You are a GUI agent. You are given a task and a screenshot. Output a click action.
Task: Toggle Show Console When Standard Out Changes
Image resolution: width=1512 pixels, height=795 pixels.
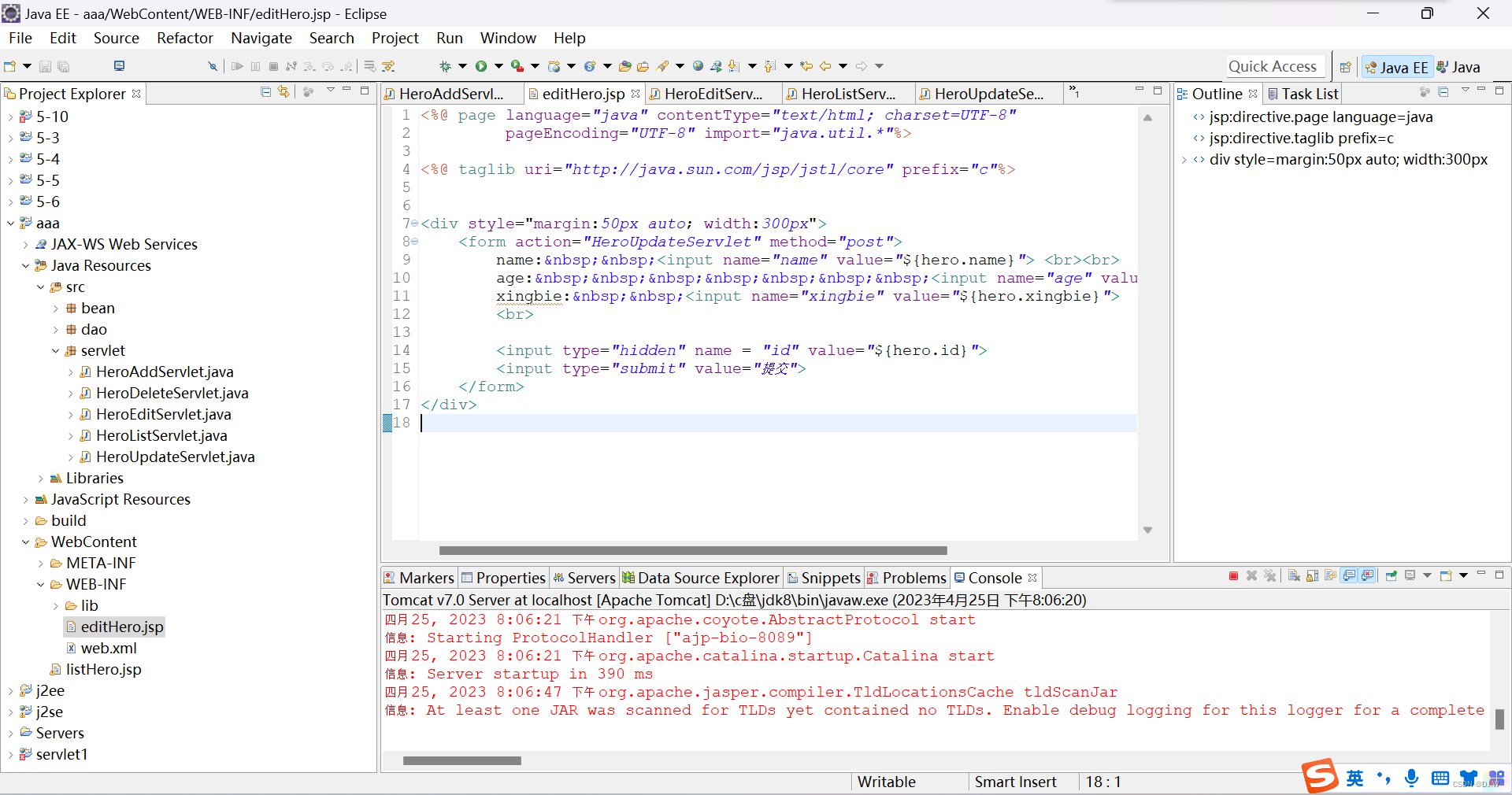1349,576
